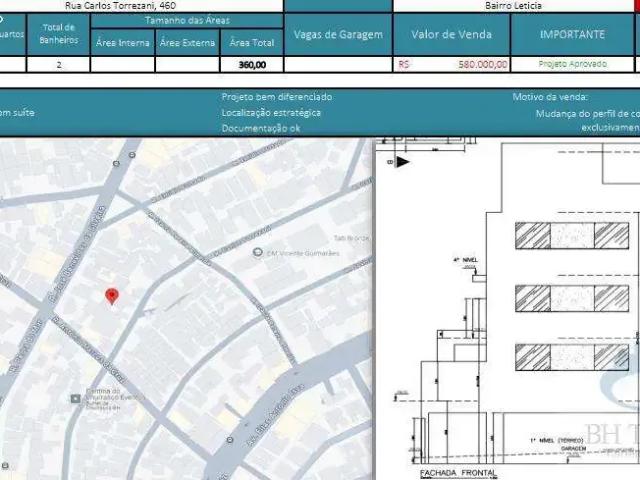640x480 pixels.
Task: Select the 'Projeto Aprovado' cell
Action: pyautogui.click(x=572, y=64)
